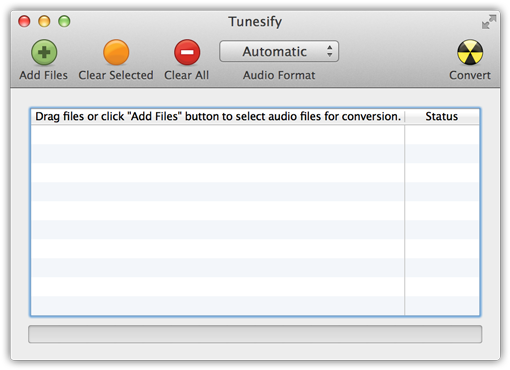Click the yellow-black Convert icon
510x370 pixels.
pyautogui.click(x=470, y=52)
